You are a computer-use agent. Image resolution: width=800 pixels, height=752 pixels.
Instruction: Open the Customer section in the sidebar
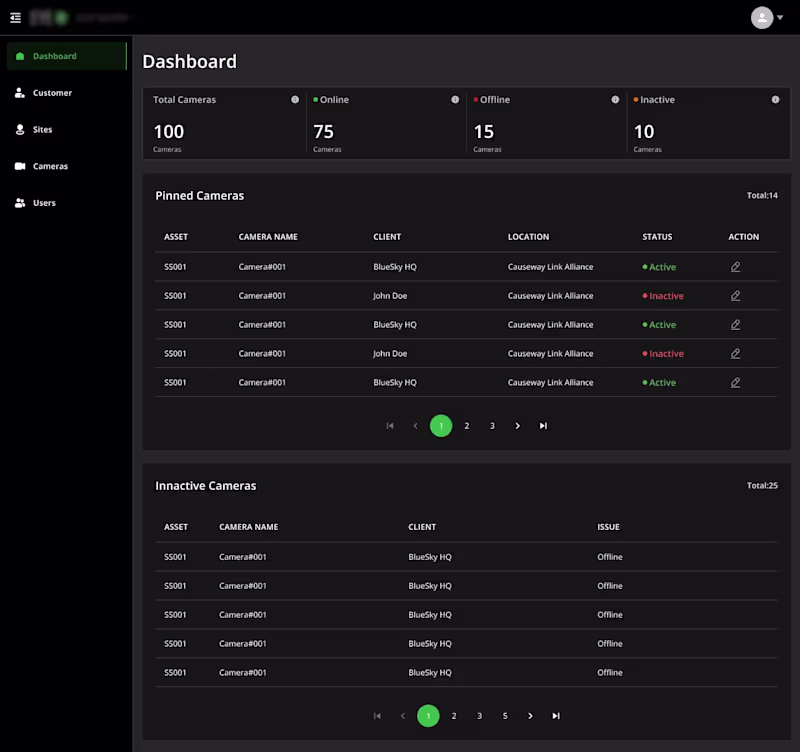coord(52,93)
